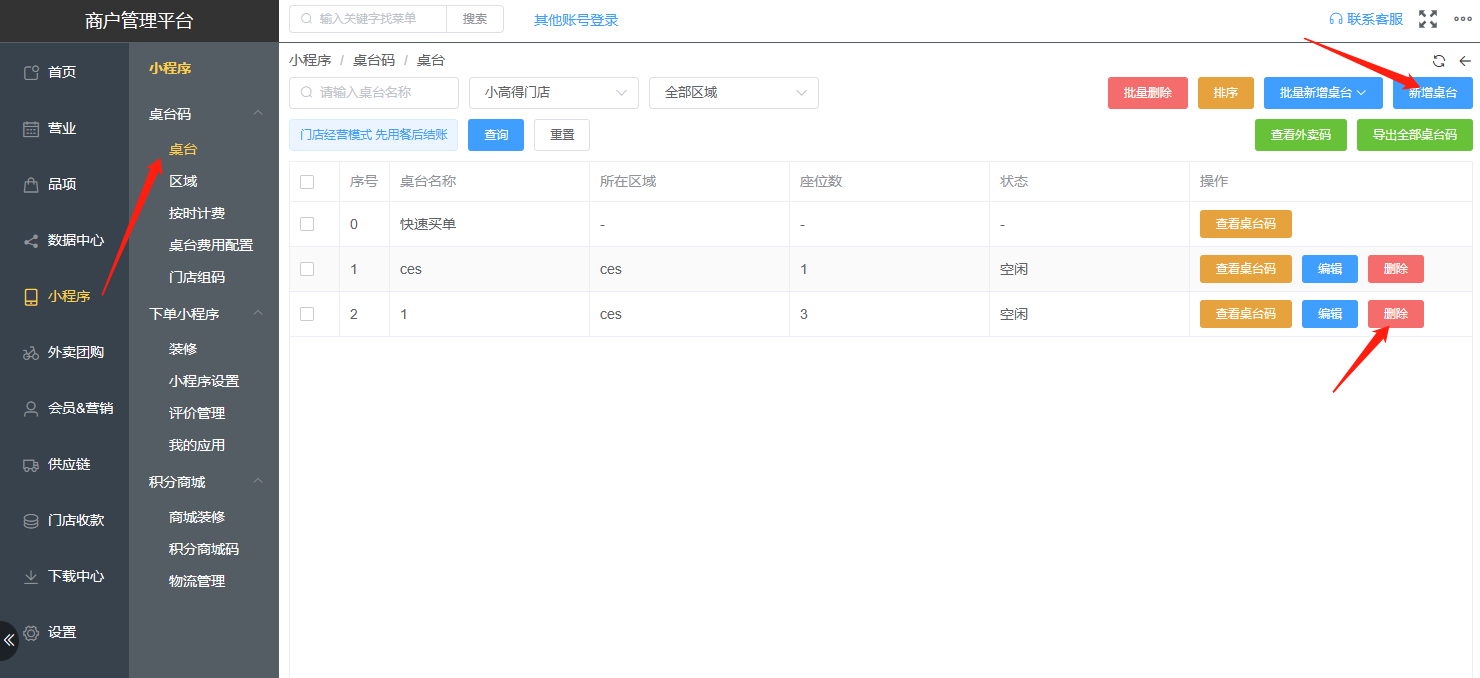The image size is (1480, 678).
Task: Click the 联系客服 headset icon
Action: click(x=1336, y=19)
